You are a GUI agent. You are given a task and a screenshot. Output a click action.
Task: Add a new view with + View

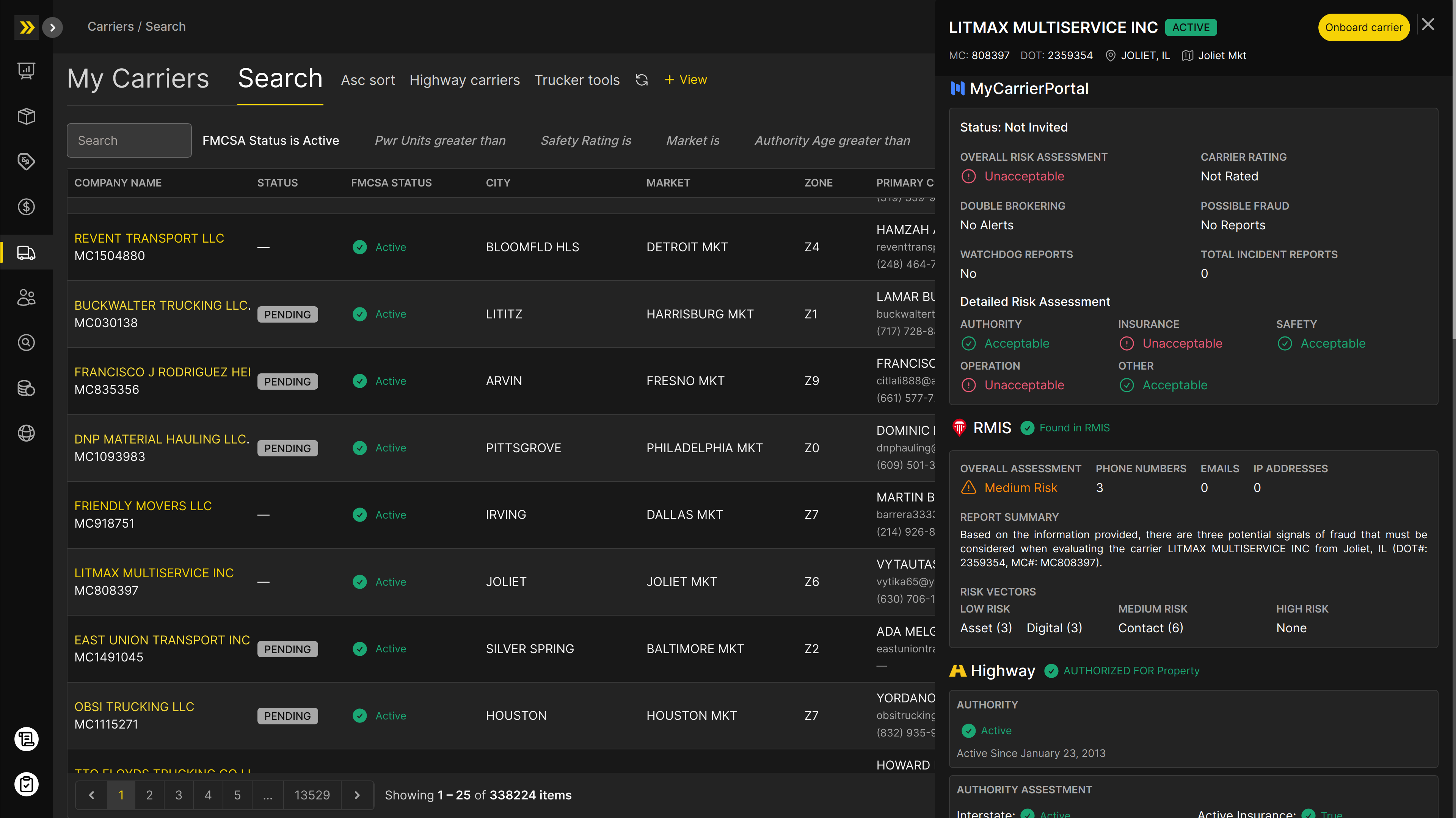coord(686,80)
